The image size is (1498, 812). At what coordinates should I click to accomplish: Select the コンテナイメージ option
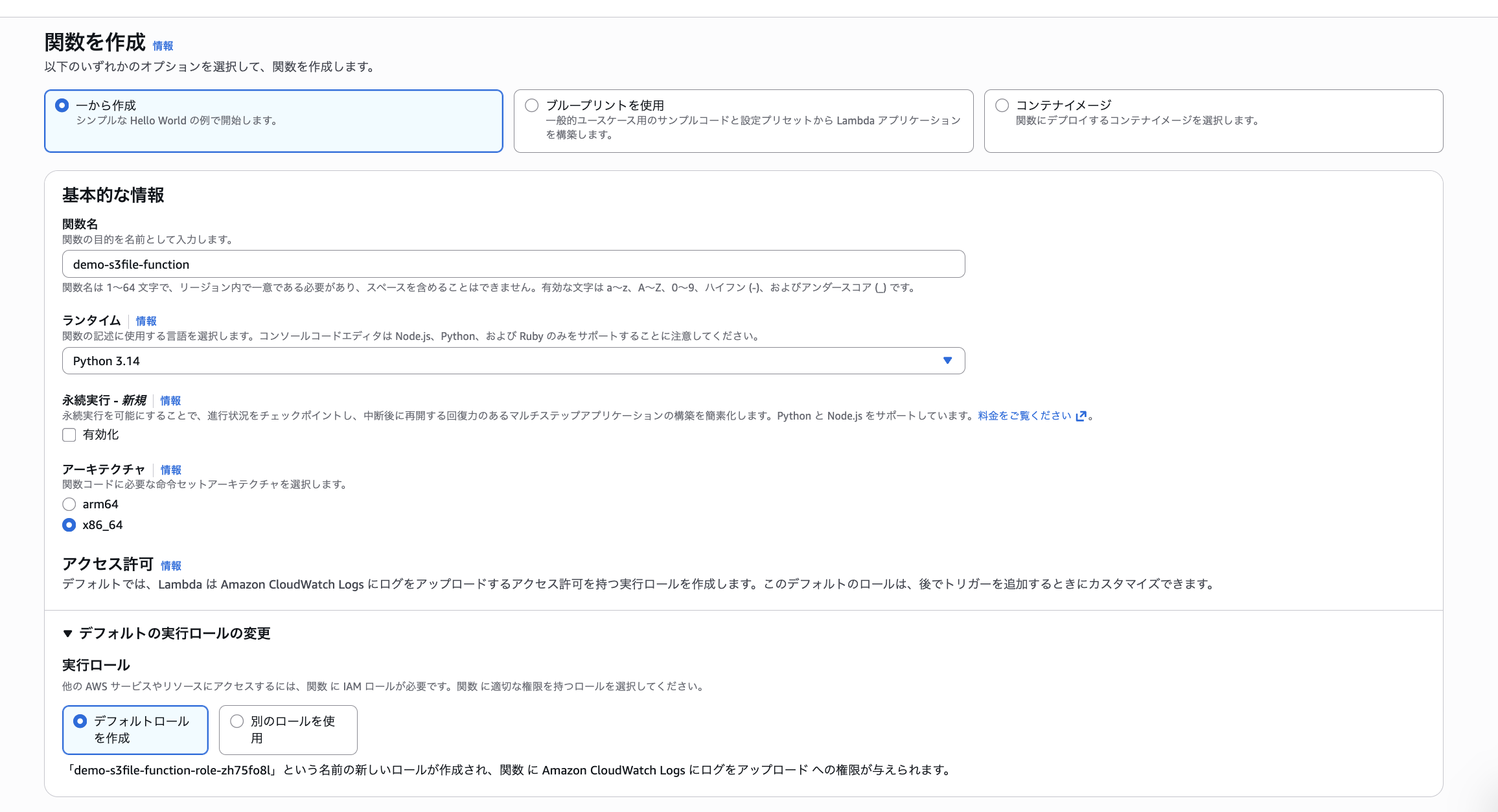[1002, 104]
